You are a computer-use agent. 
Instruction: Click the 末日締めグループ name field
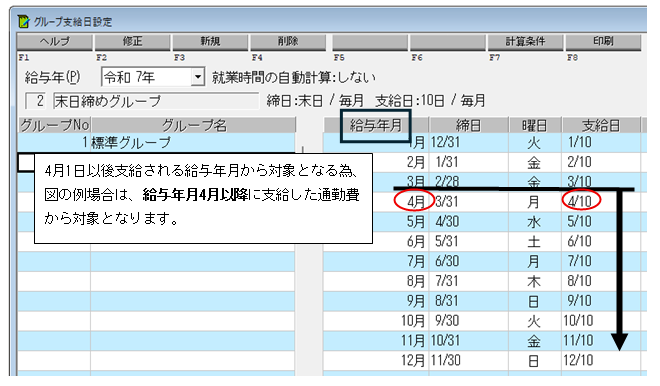156,101
